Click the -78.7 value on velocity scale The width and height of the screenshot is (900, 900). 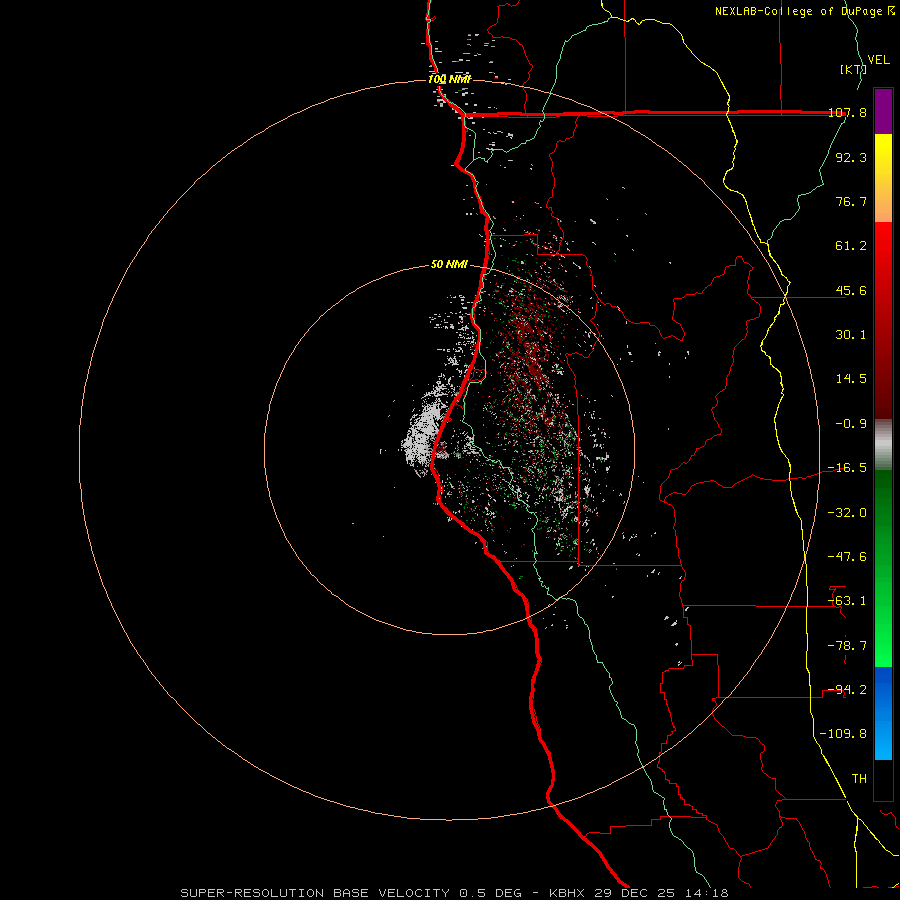click(847, 646)
